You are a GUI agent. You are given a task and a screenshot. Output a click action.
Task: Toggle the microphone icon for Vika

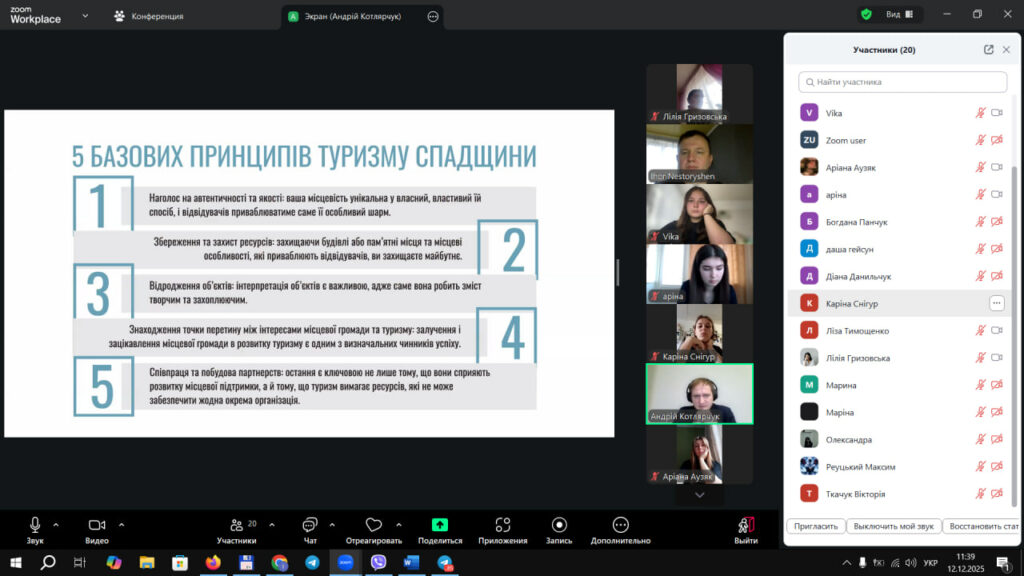[x=981, y=113]
